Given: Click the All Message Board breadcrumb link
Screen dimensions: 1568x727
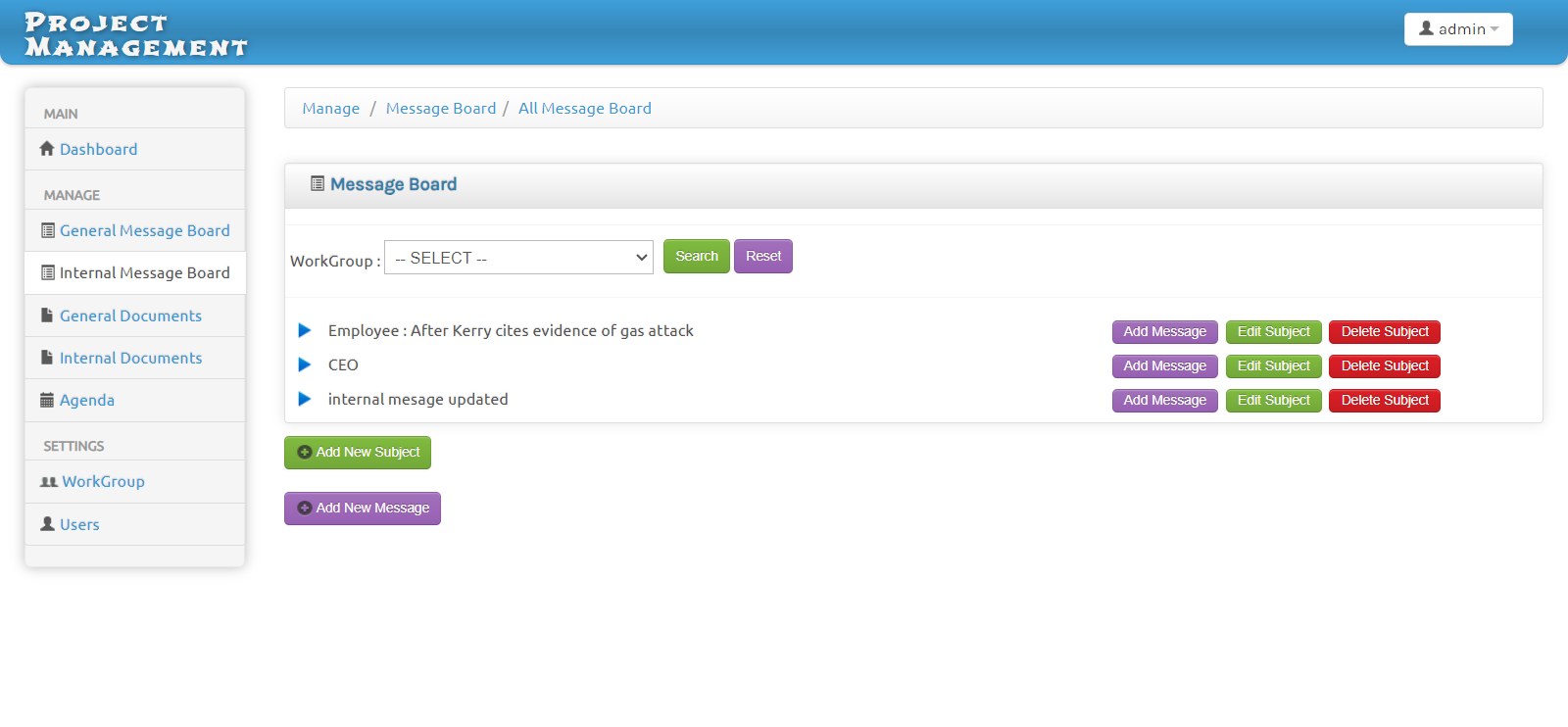Looking at the screenshot, I should coord(585,109).
